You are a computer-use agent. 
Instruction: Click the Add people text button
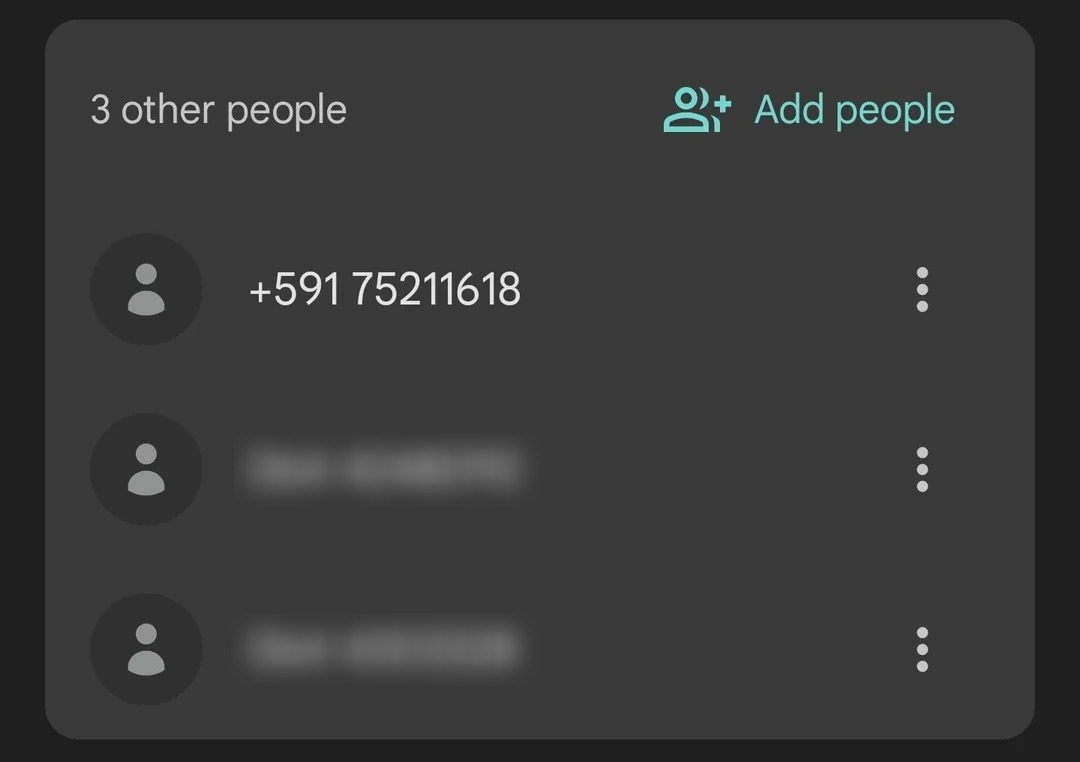click(x=854, y=110)
